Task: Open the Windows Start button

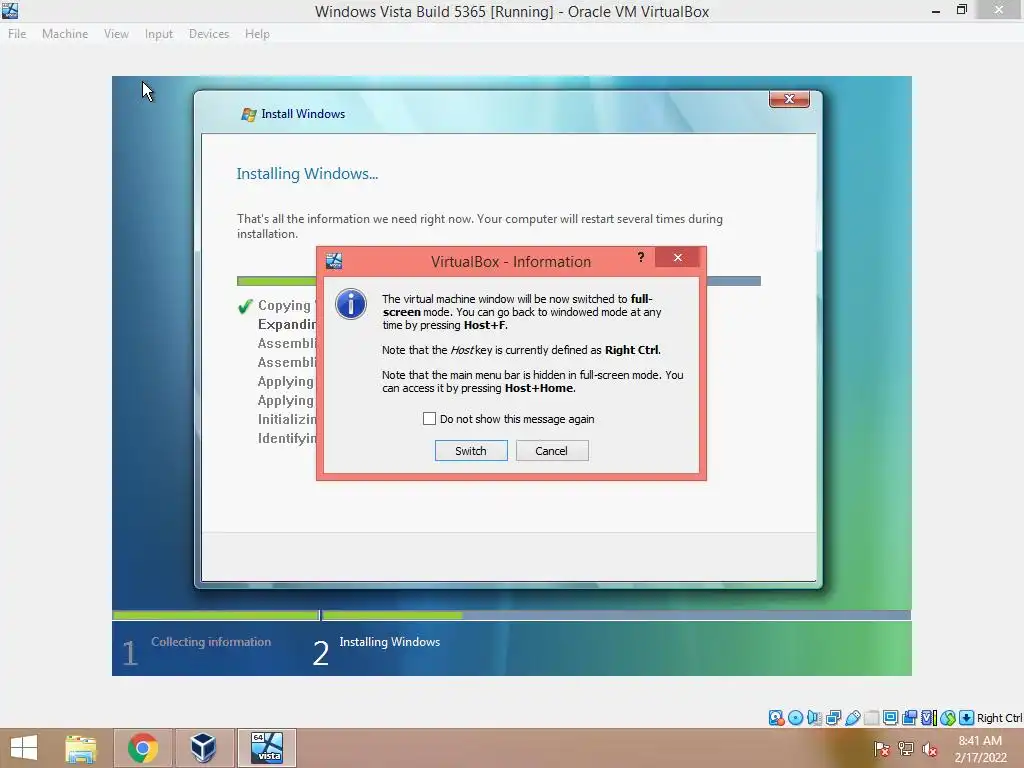Action: click(x=24, y=748)
